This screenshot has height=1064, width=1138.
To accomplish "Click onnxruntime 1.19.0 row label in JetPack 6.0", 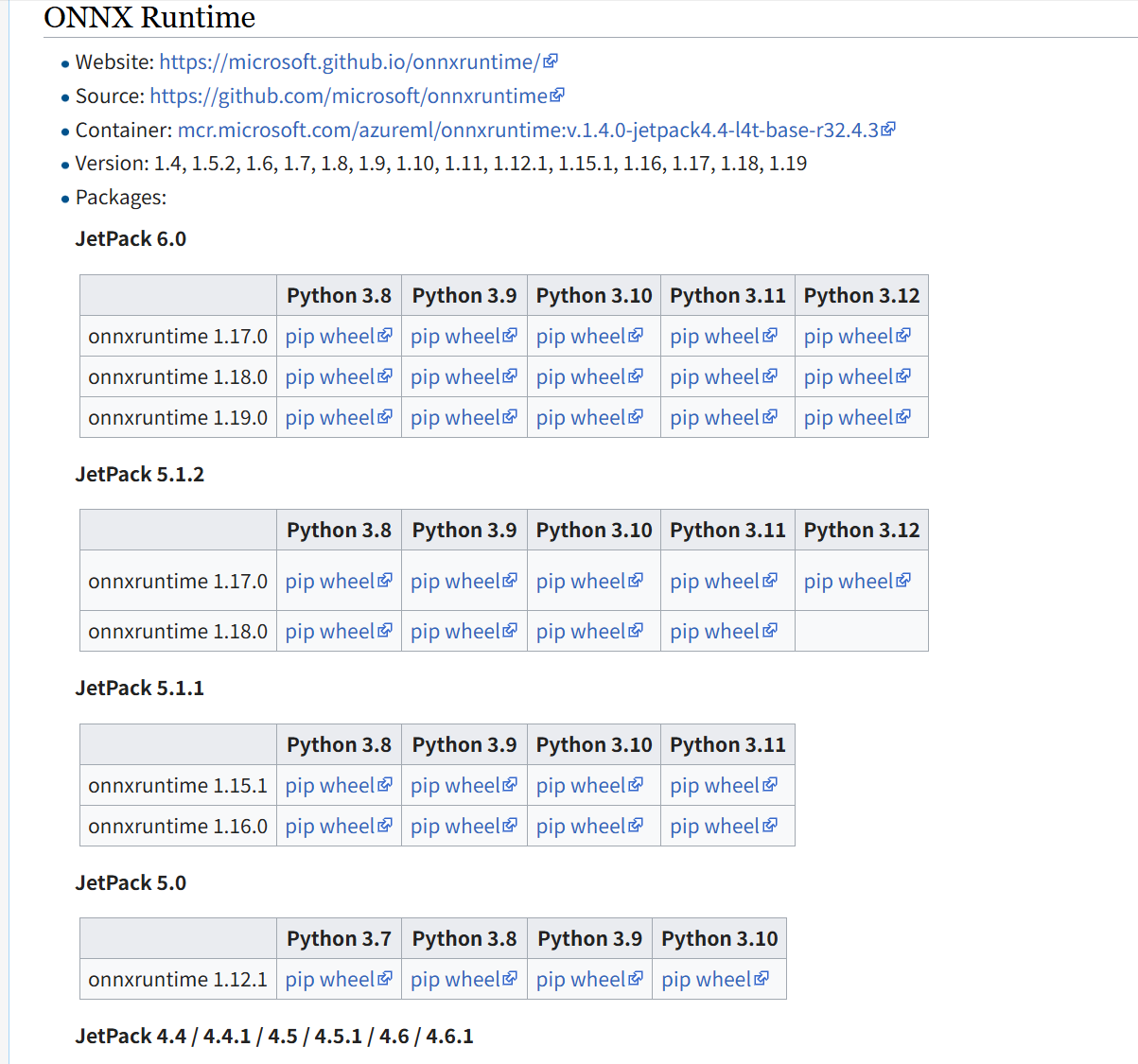I will pyautogui.click(x=178, y=418).
